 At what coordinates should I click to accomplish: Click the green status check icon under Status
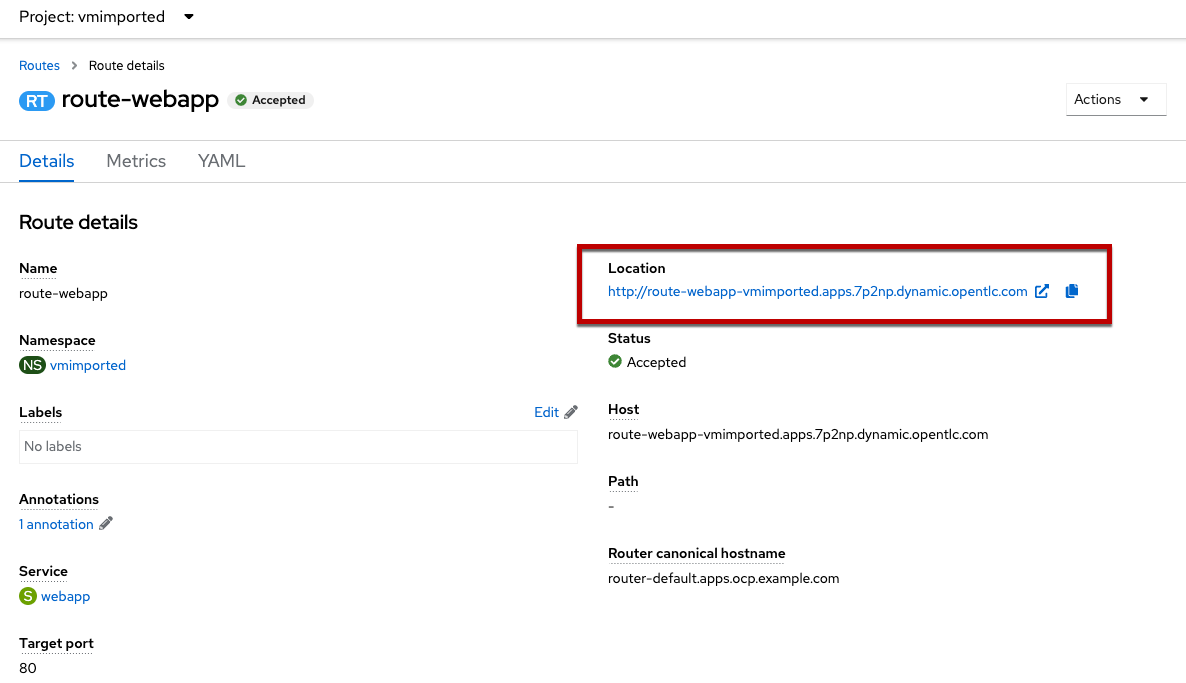615,362
